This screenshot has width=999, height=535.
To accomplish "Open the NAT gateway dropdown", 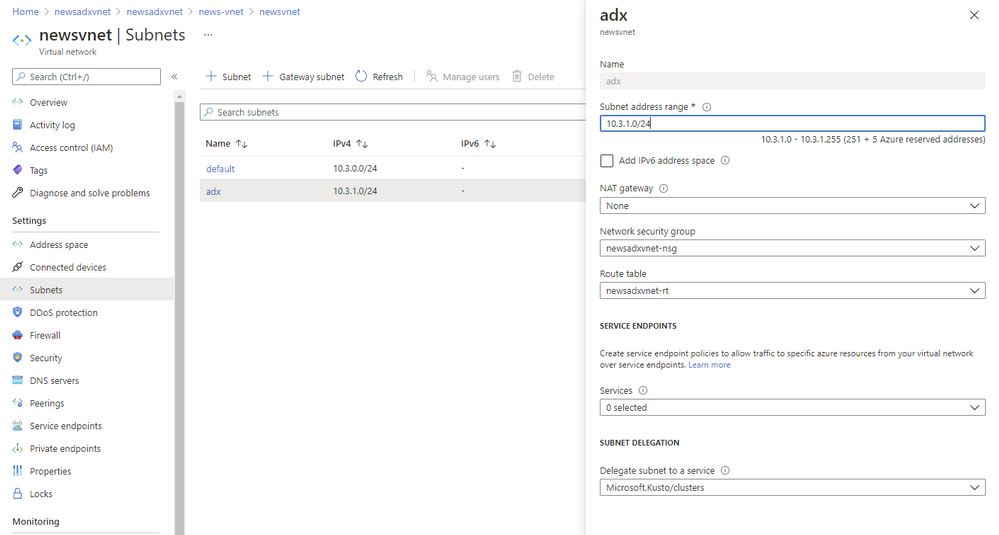I will (x=792, y=206).
